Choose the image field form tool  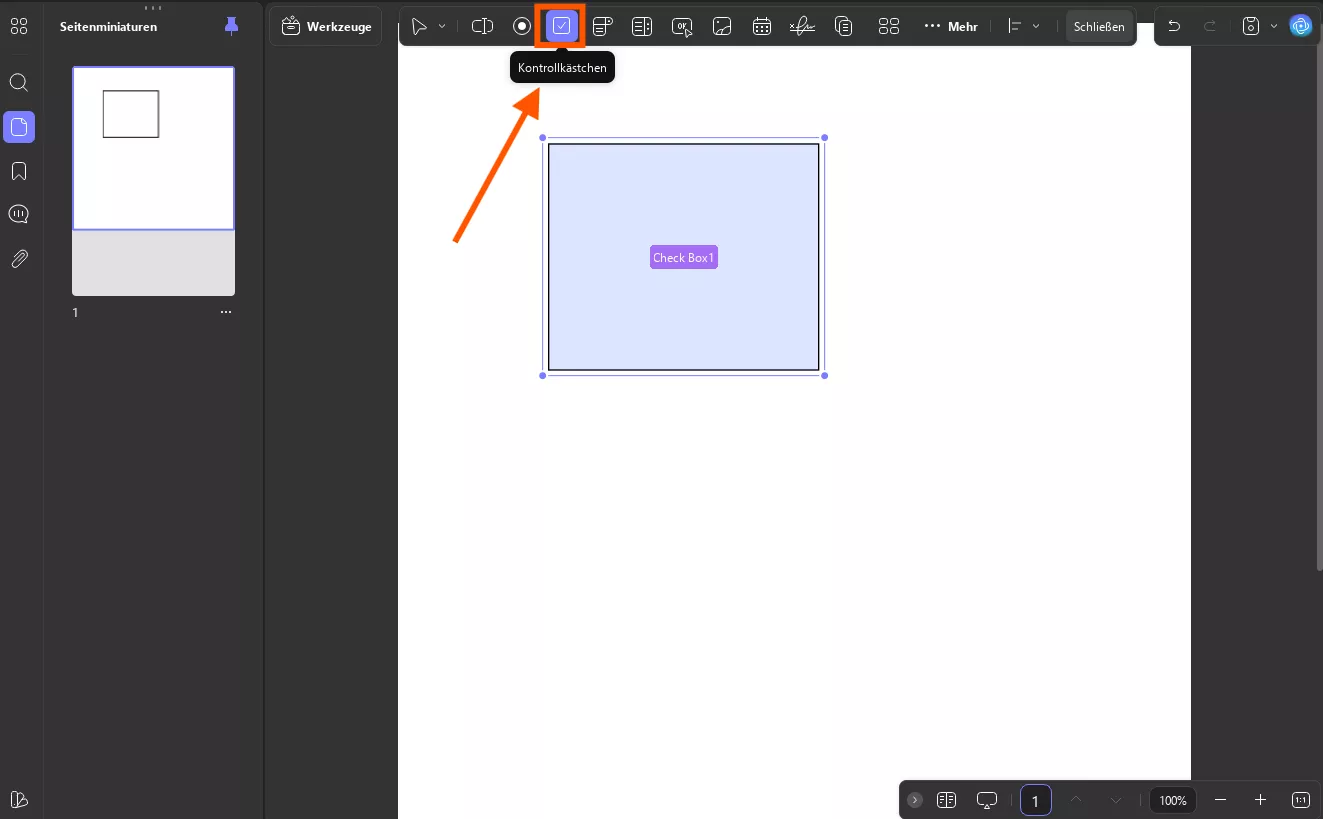pyautogui.click(x=722, y=27)
